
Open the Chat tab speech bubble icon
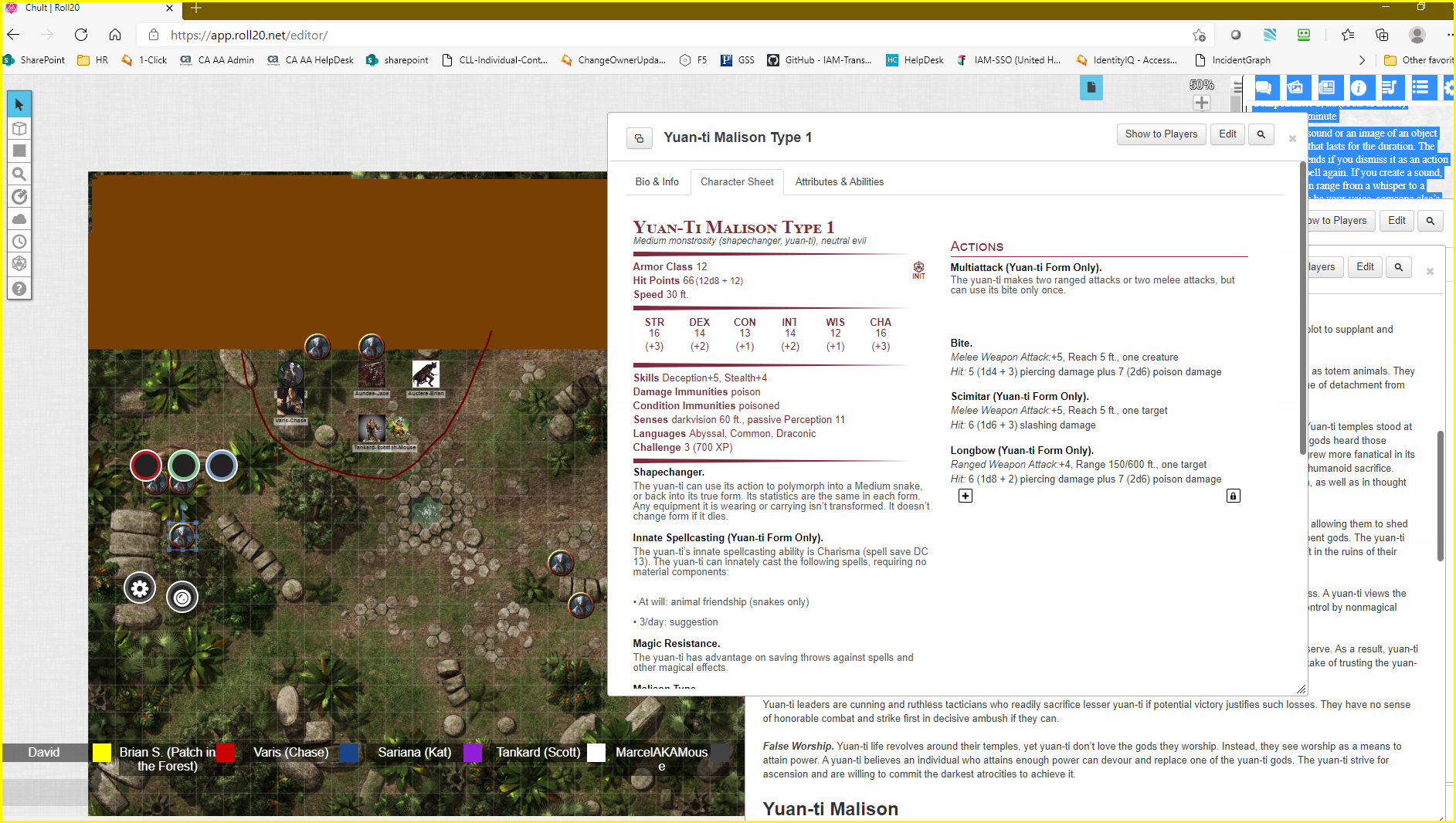1264,88
